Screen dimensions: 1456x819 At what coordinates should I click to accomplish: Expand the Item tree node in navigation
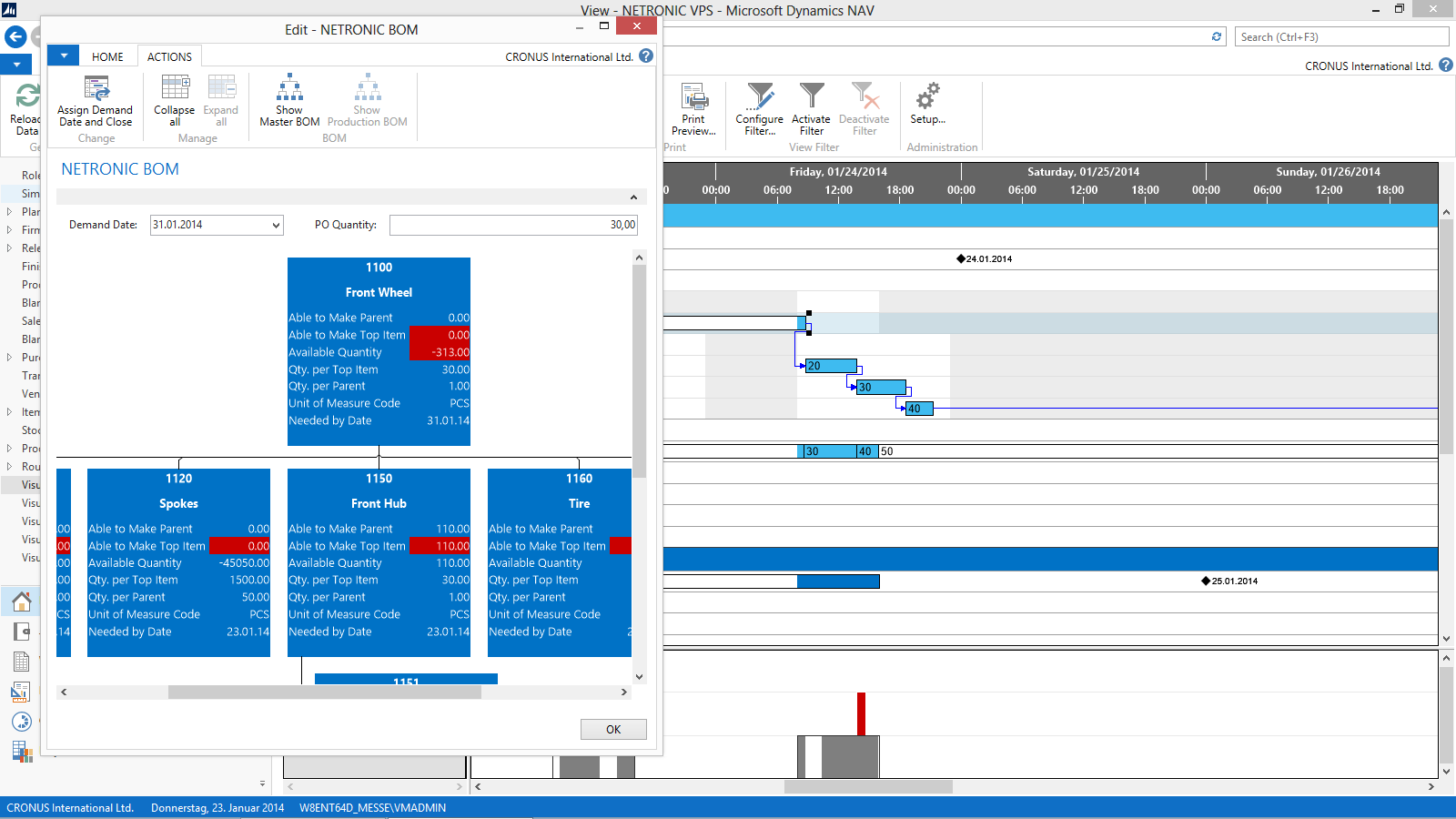pos(9,411)
